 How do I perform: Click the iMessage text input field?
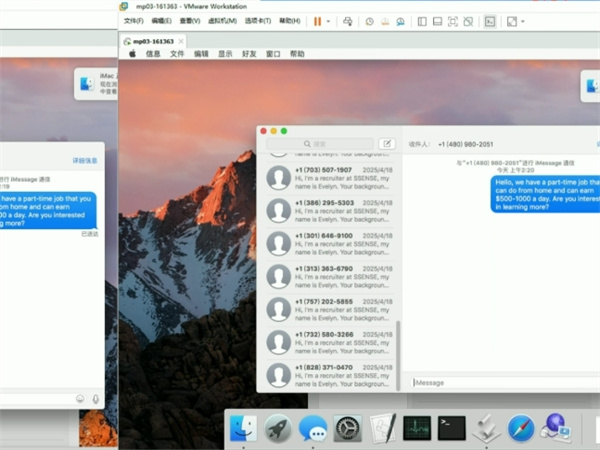[x=500, y=383]
